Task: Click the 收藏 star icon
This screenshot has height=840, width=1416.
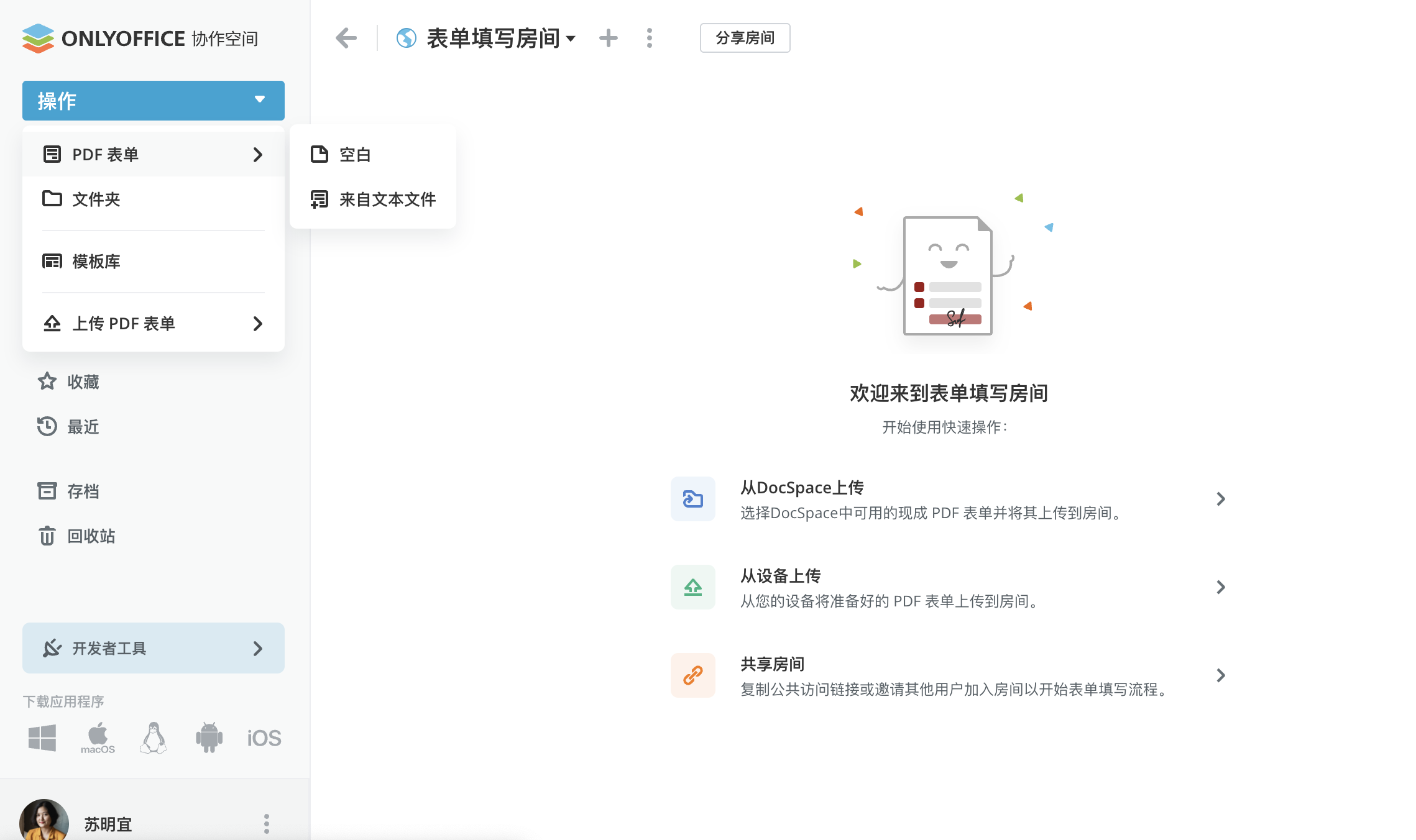Action: (x=47, y=381)
